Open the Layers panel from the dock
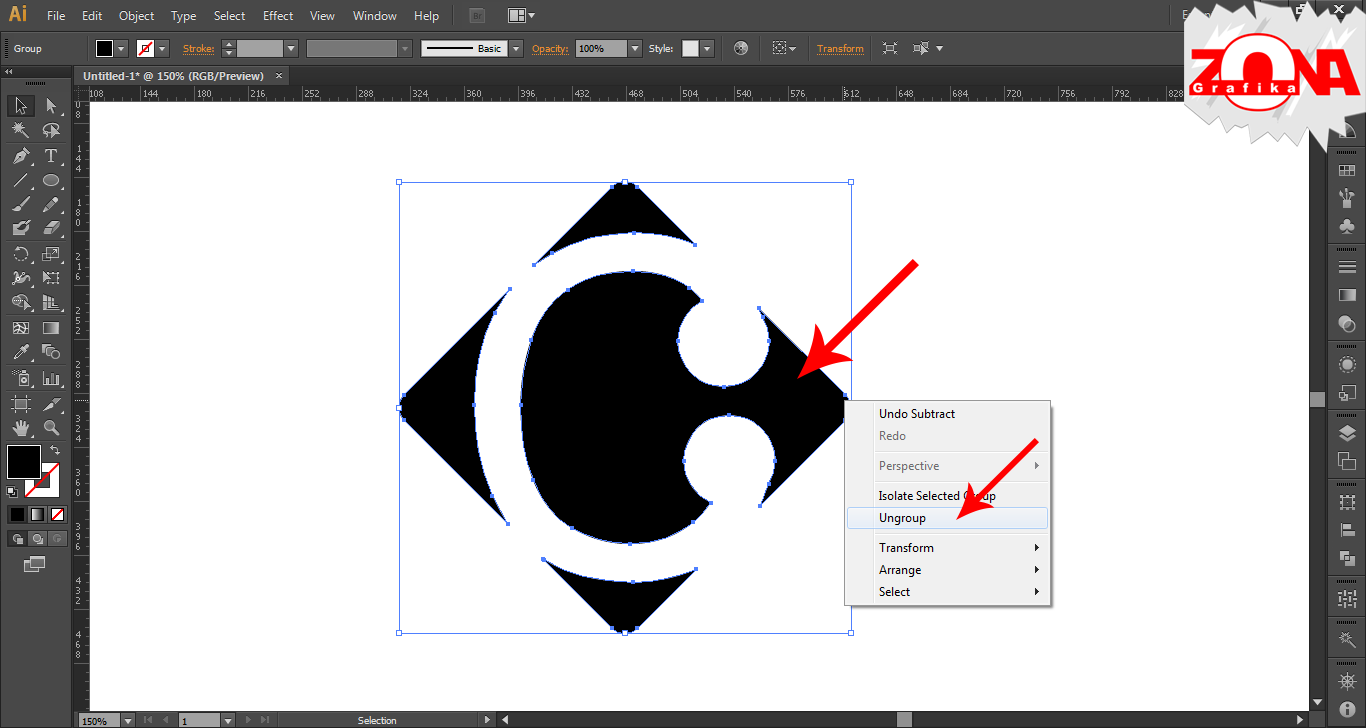Image resolution: width=1366 pixels, height=728 pixels. pyautogui.click(x=1347, y=434)
